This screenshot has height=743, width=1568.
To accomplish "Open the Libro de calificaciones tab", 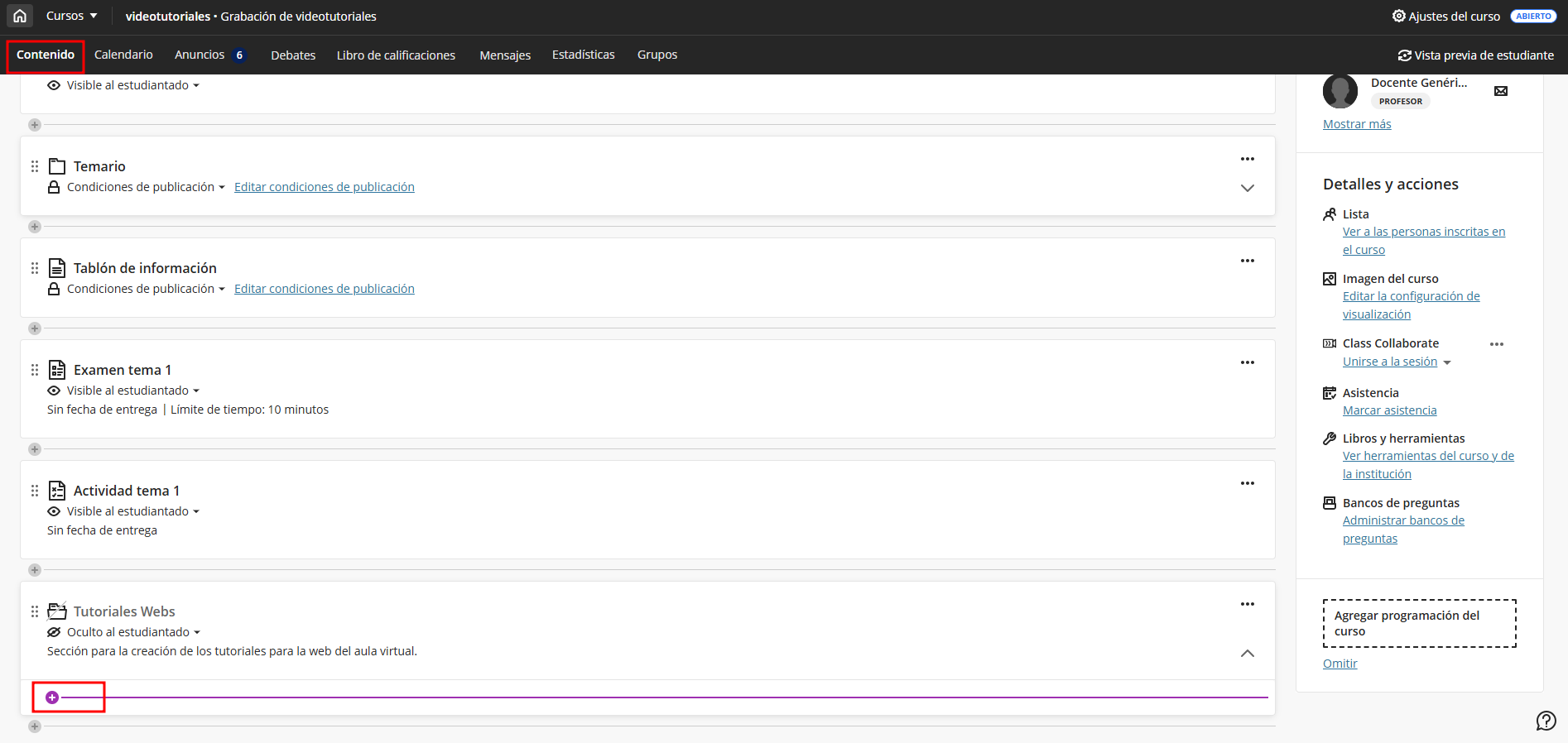I will click(x=396, y=55).
